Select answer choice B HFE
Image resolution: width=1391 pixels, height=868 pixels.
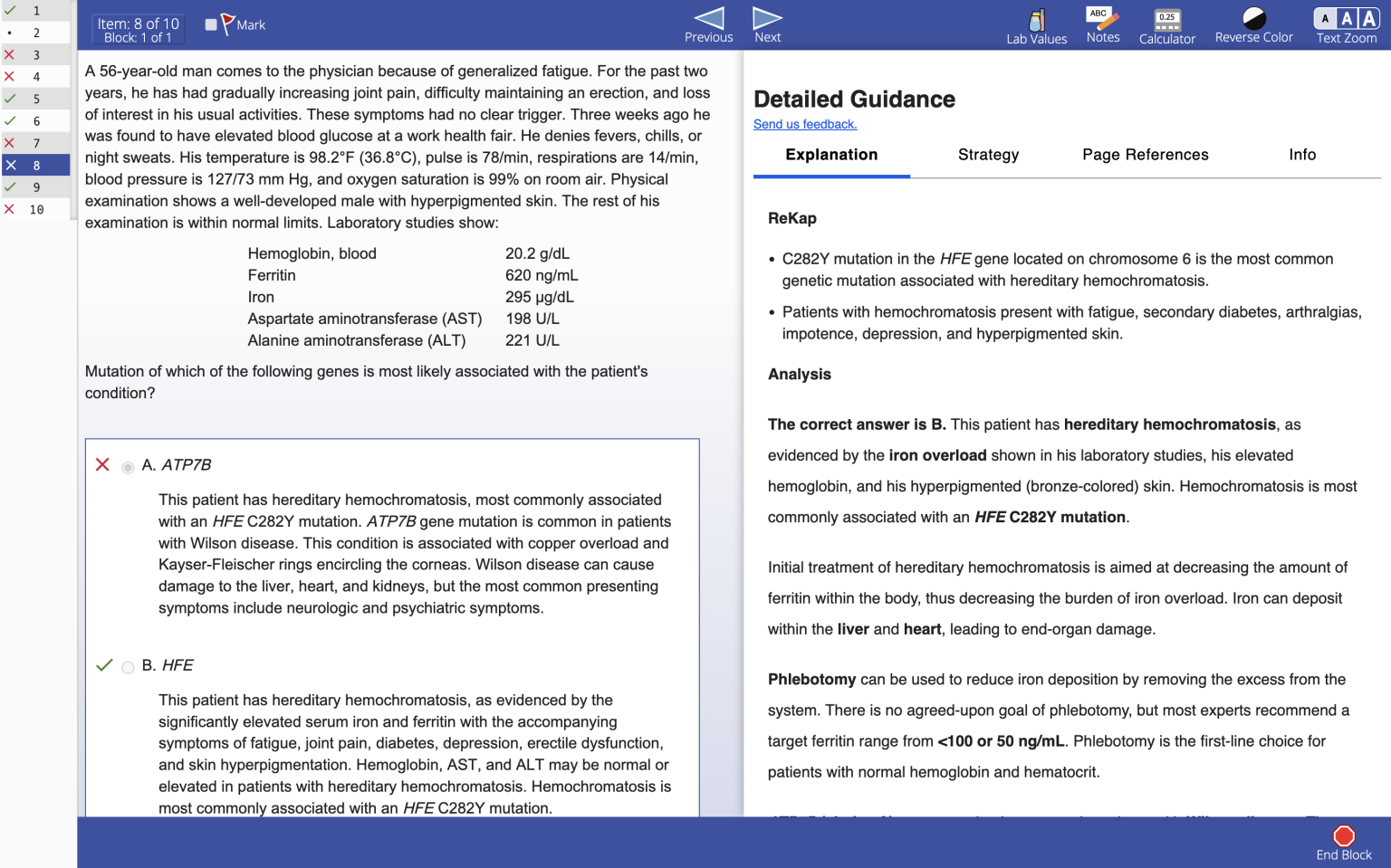point(128,668)
